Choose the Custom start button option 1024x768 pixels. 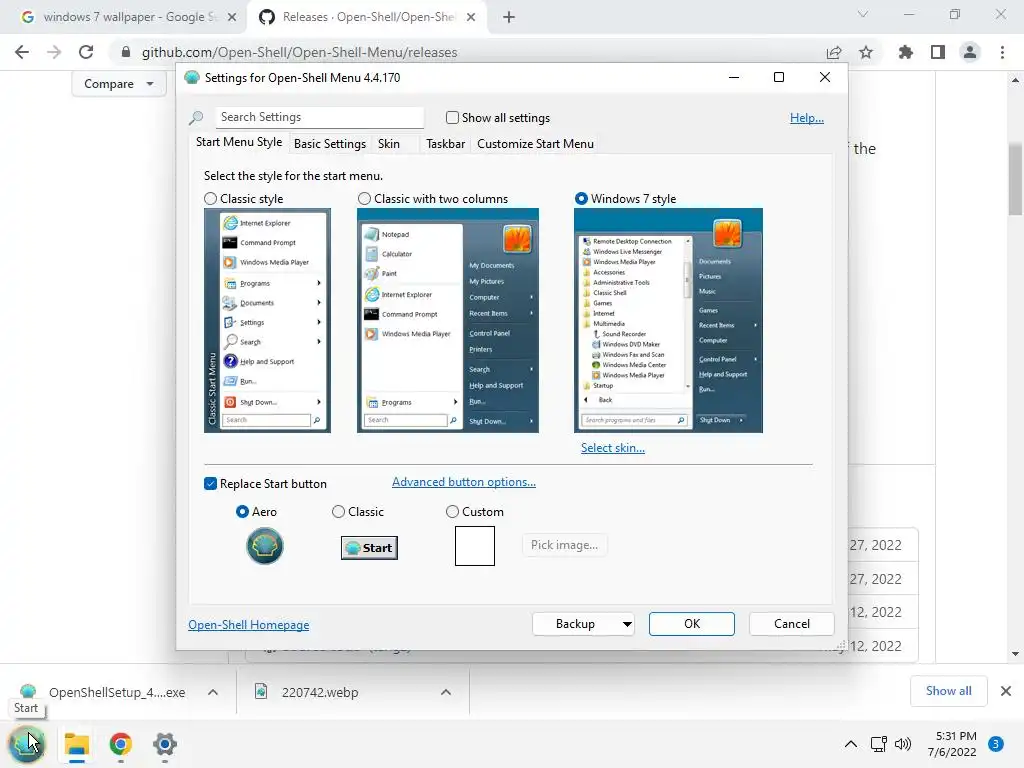[452, 512]
